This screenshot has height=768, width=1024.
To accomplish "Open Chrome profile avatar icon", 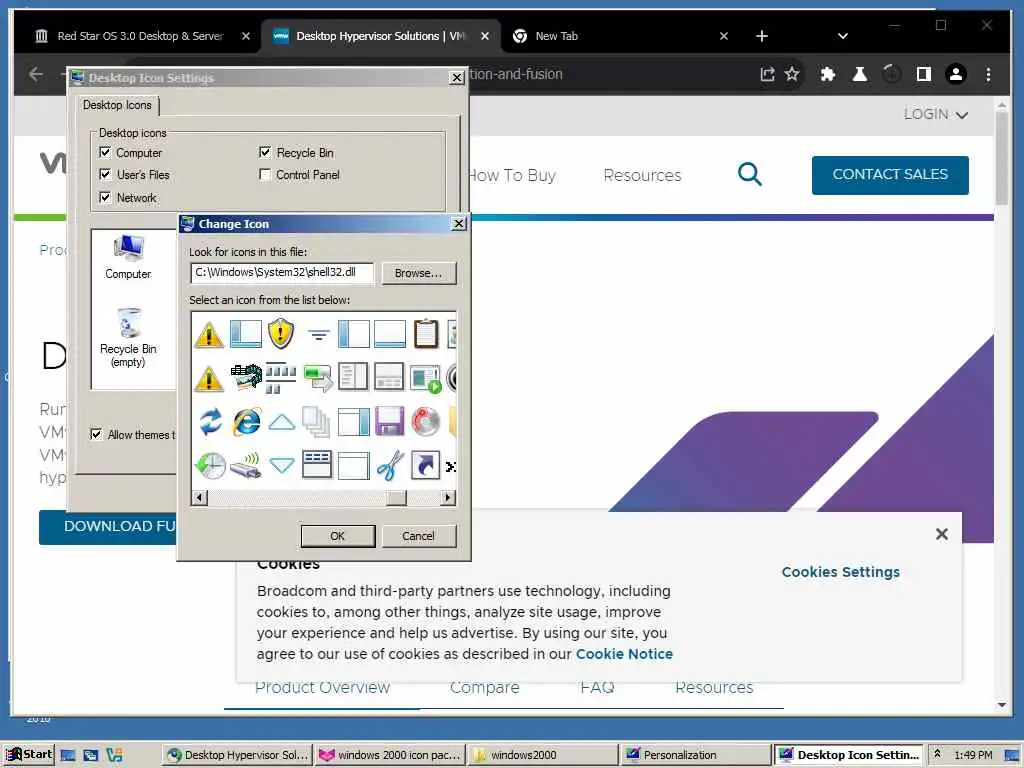I will pyautogui.click(x=955, y=74).
